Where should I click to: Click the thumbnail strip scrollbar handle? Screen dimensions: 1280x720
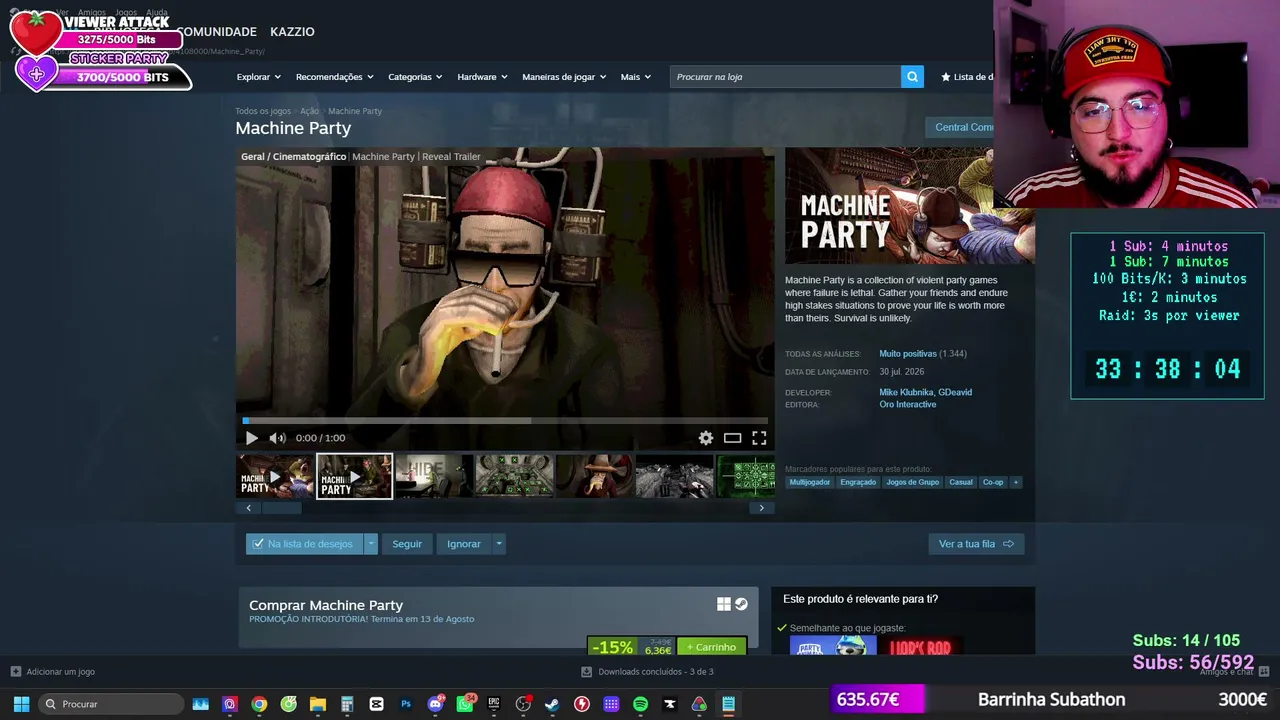pos(281,508)
